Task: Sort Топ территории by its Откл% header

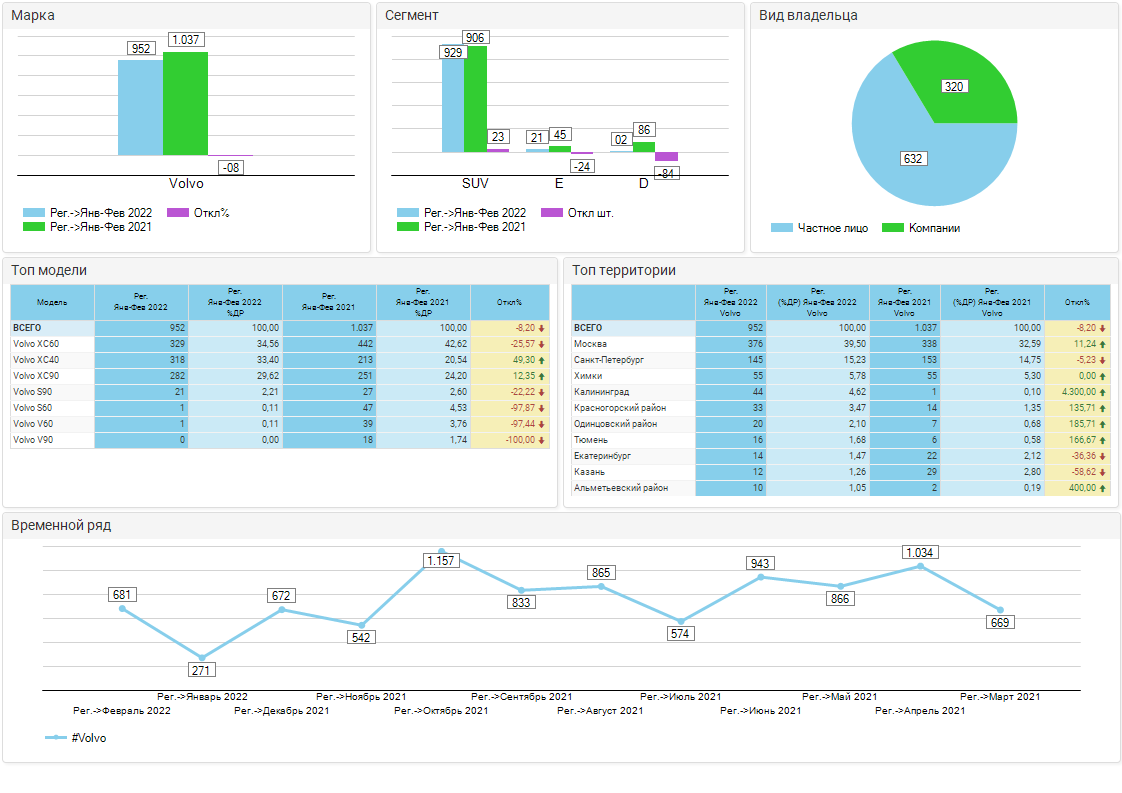Action: click(x=1077, y=302)
